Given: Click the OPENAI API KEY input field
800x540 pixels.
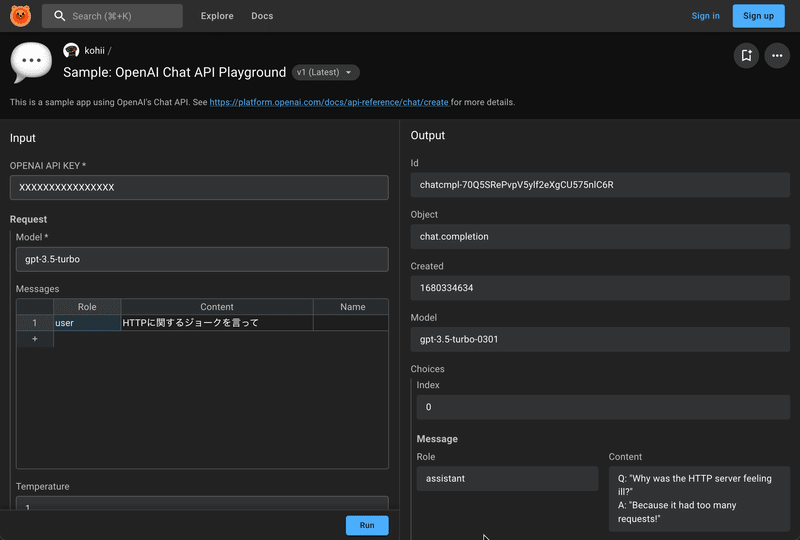Looking at the screenshot, I should click(x=199, y=187).
